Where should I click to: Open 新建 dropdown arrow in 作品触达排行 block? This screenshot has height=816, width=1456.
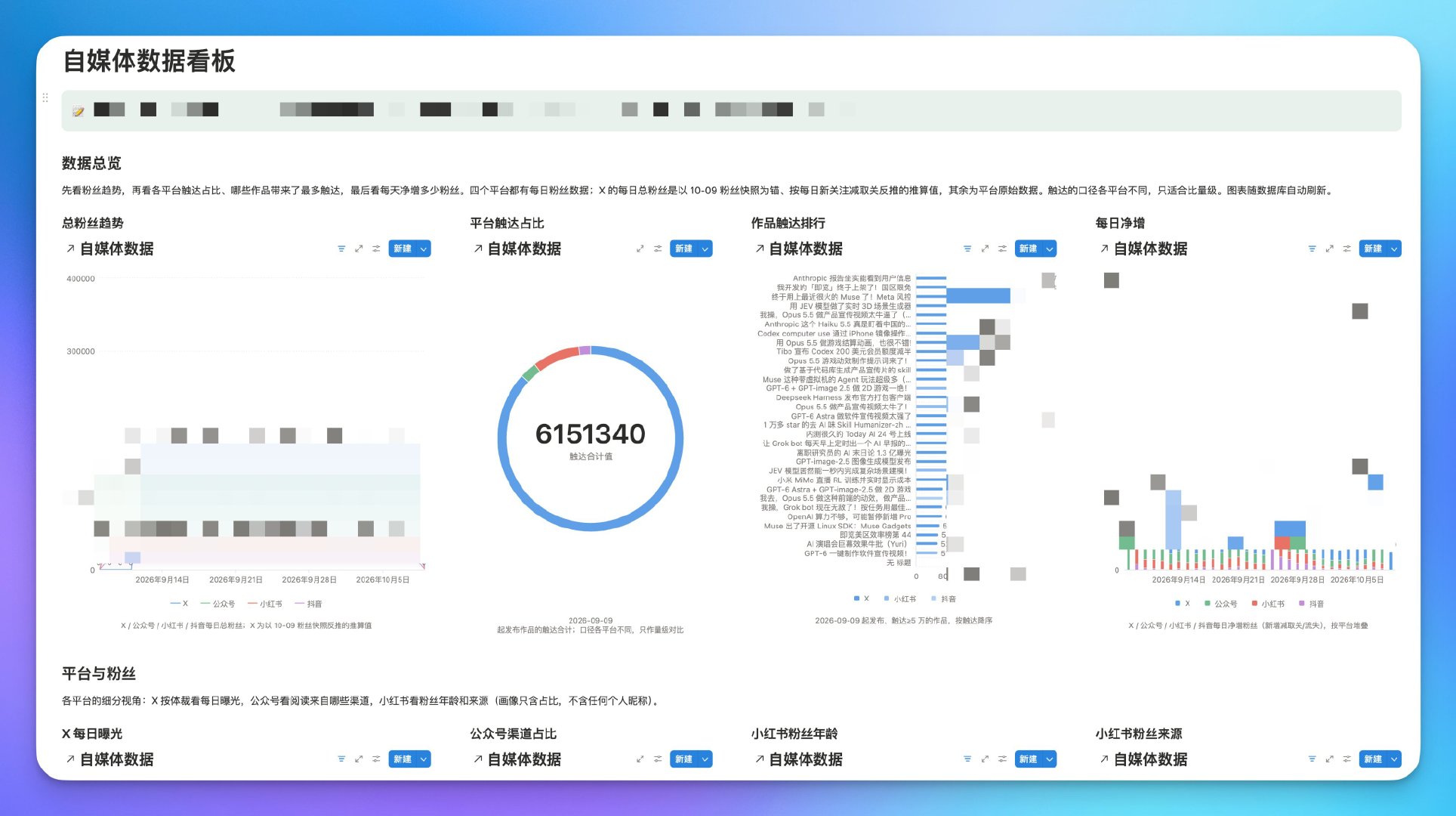coord(1050,249)
